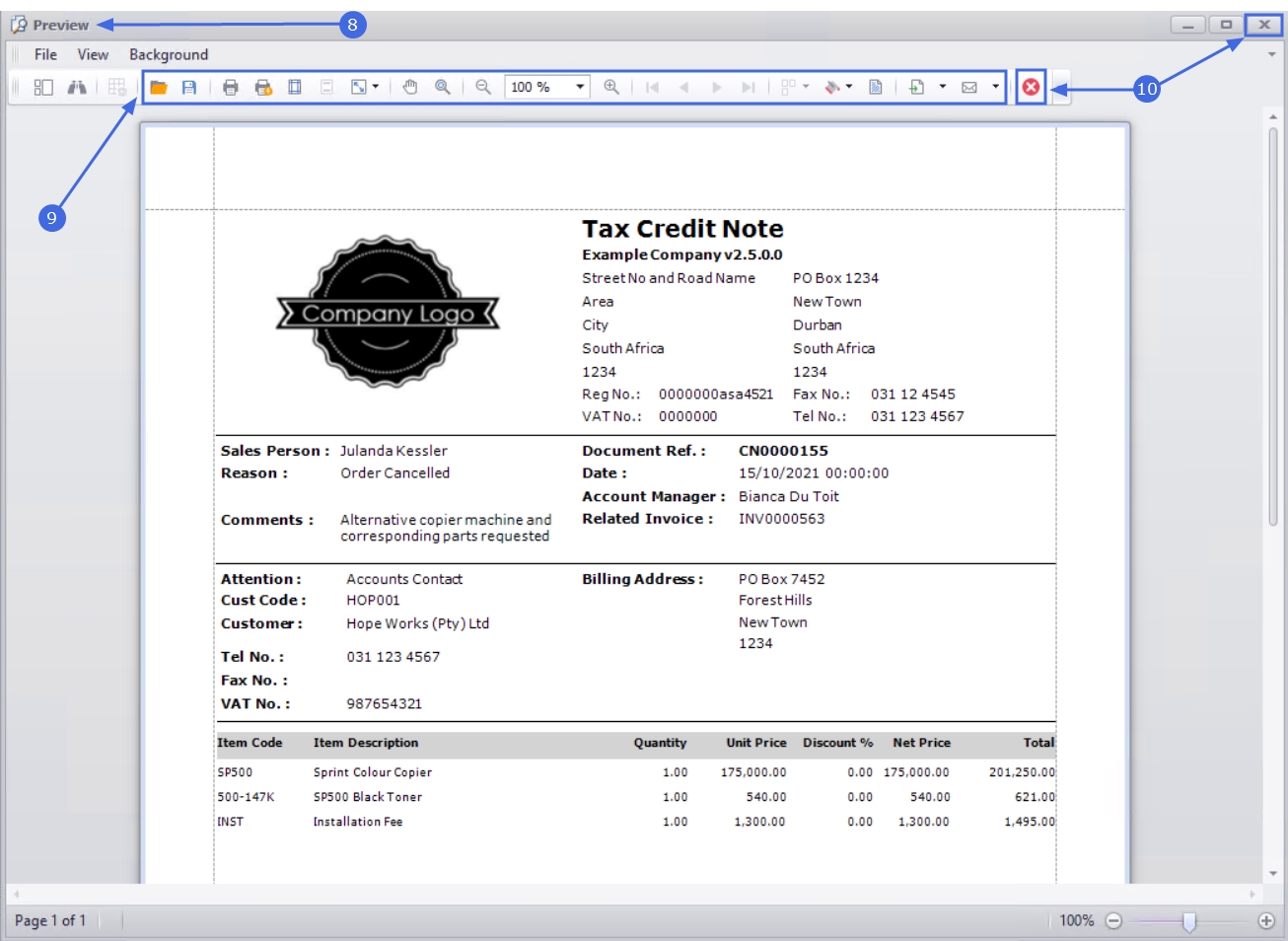Expand the Send via E-mail dropdown arrow

click(995, 87)
